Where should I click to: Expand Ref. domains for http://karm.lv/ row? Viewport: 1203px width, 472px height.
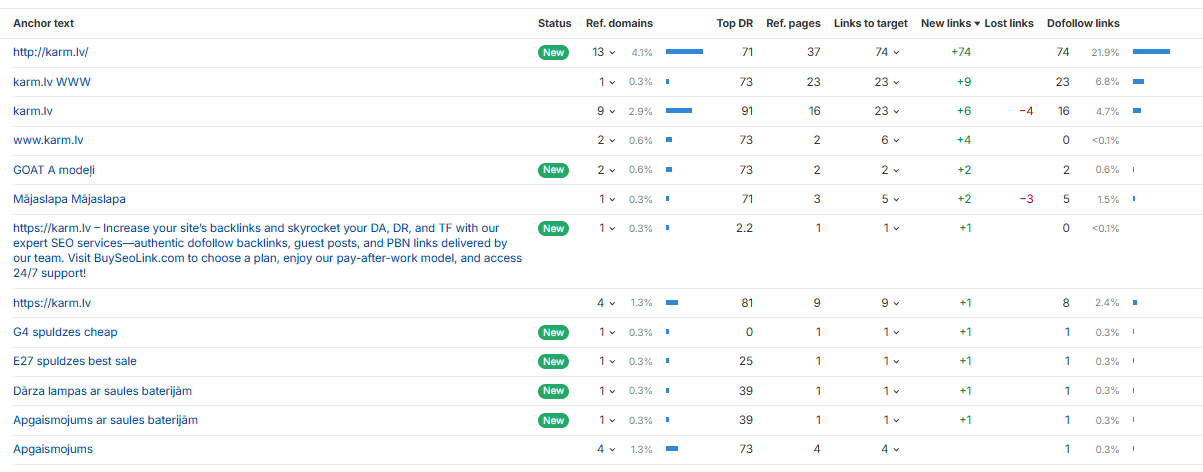(605, 52)
